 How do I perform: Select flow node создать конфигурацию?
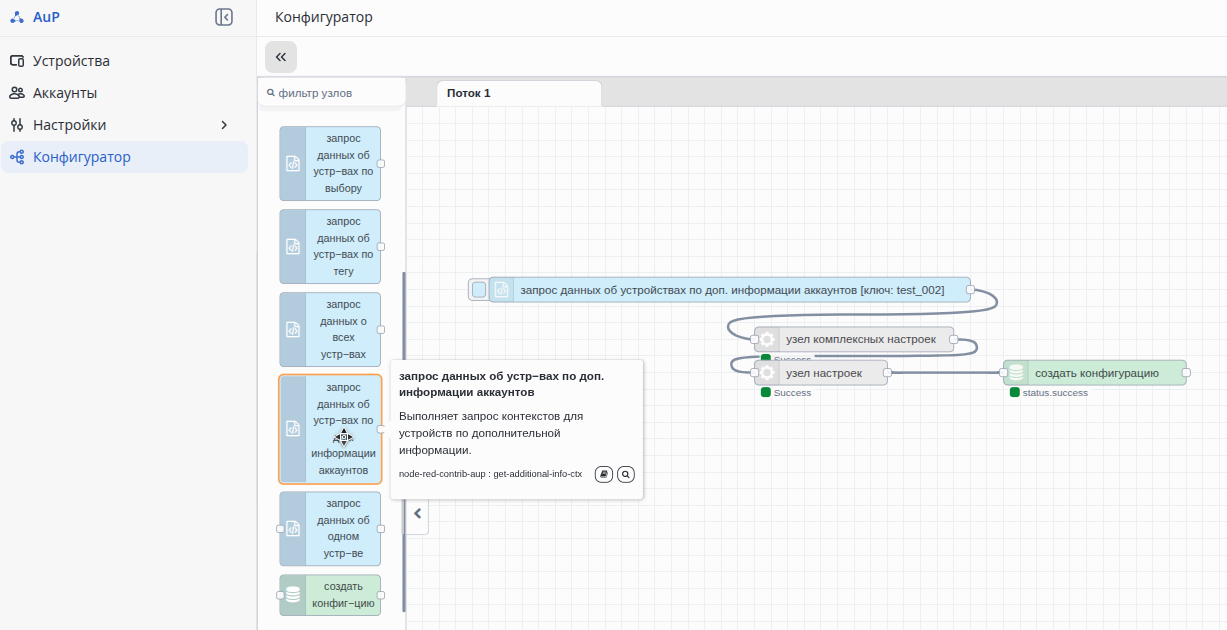1095,373
